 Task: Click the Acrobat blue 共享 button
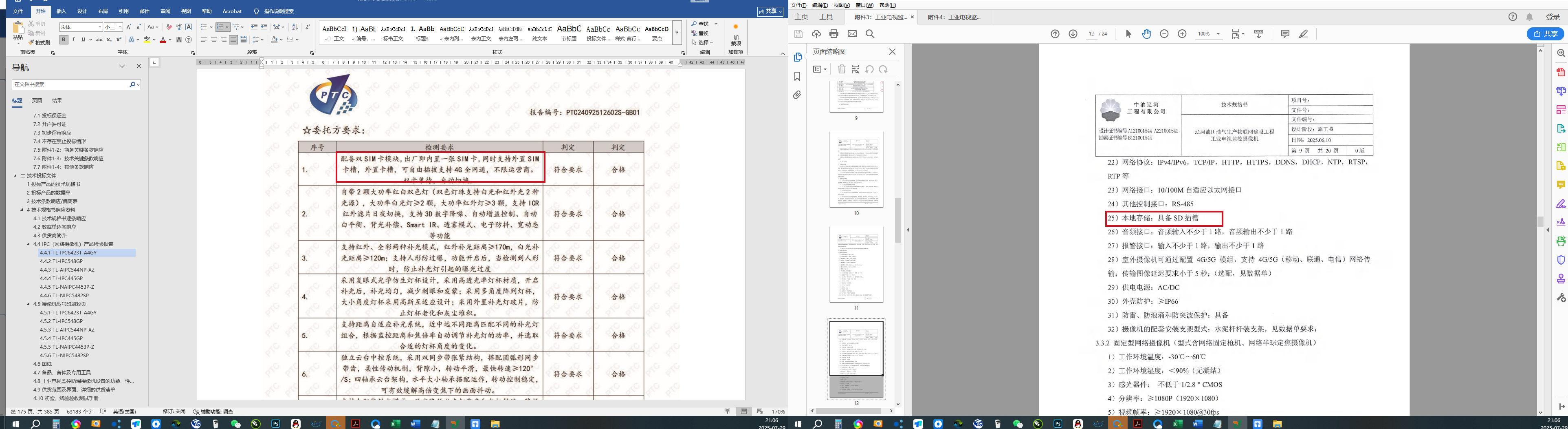[1546, 34]
